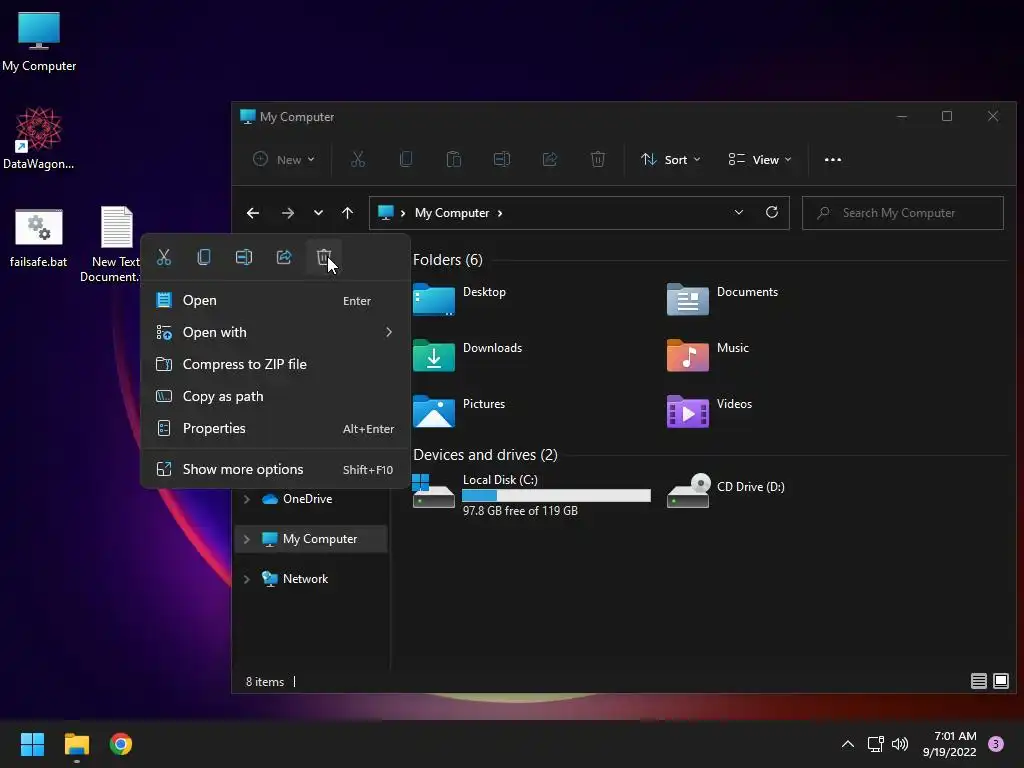Screen dimensions: 1024x768
Task: Open the Pictures folder
Action: (x=460, y=411)
